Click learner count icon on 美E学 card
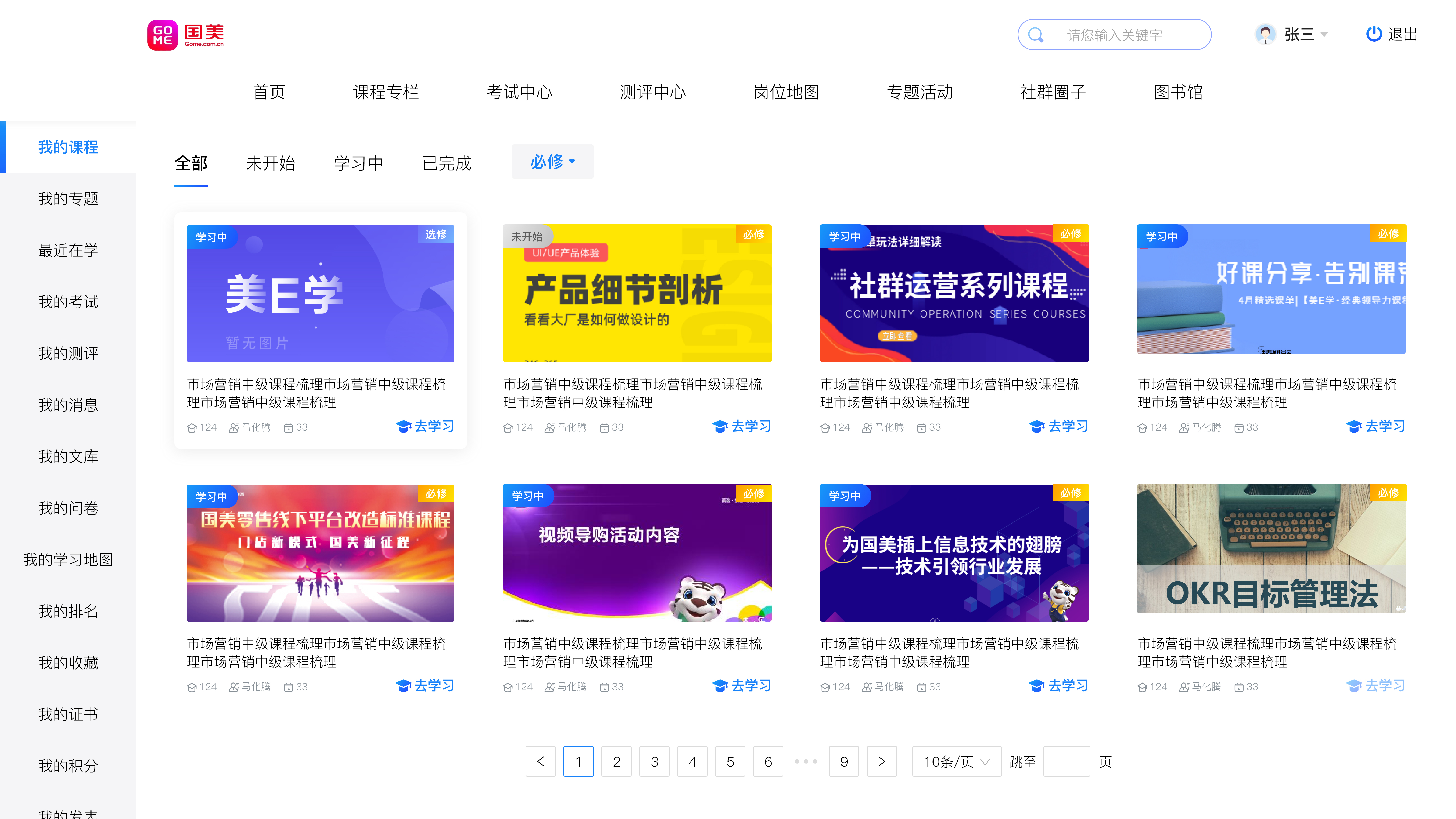The image size is (1456, 819). [192, 428]
